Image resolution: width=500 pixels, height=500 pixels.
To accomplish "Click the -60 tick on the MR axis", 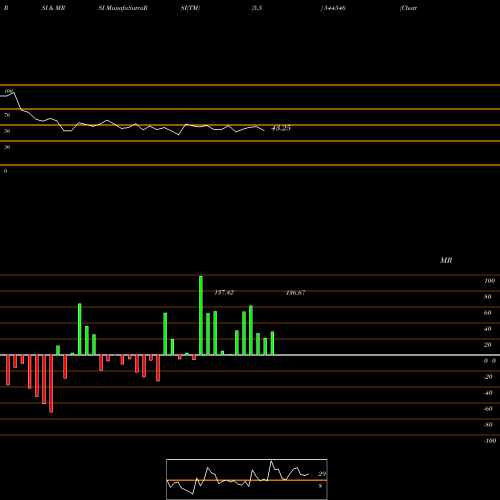I will (488, 409).
